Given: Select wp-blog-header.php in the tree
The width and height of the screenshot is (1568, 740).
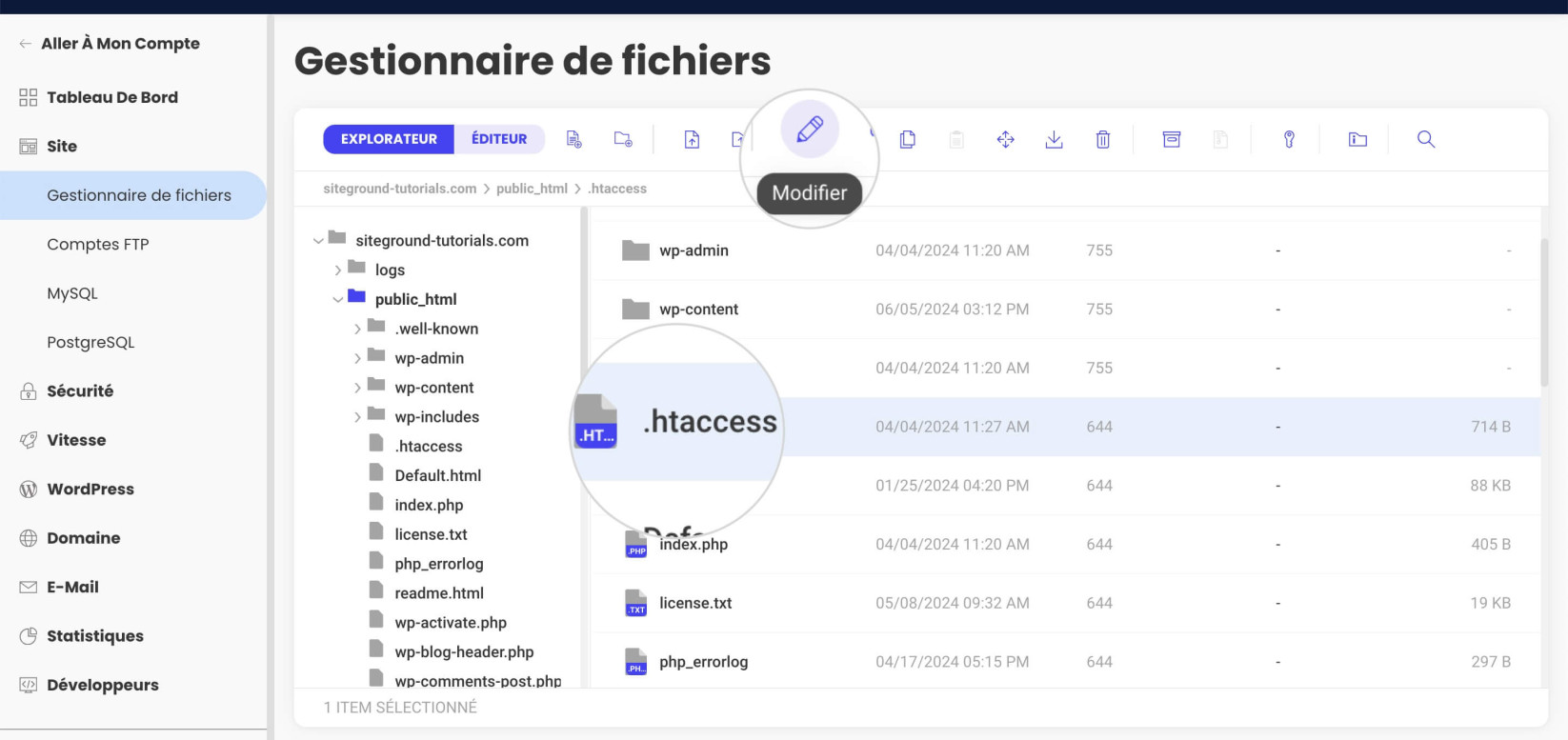Looking at the screenshot, I should pos(464,652).
